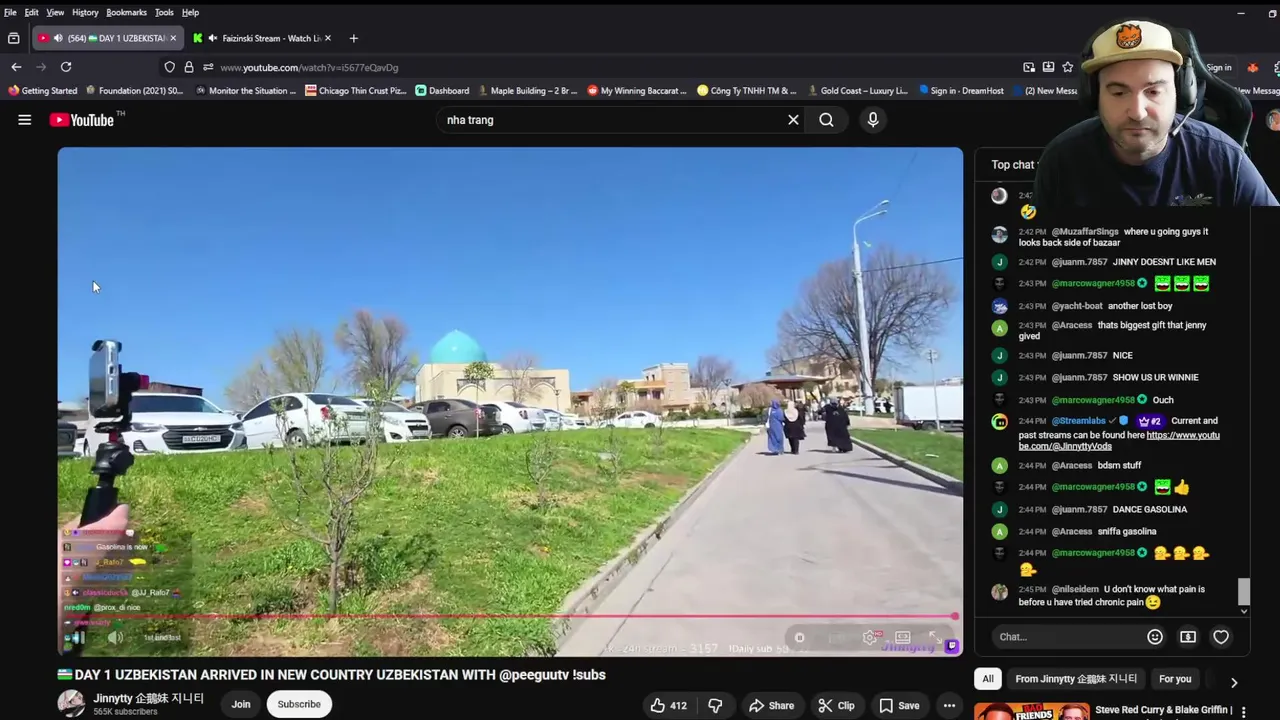Open Super Chat dollar icon
This screenshot has width=1280, height=720.
click(1188, 637)
